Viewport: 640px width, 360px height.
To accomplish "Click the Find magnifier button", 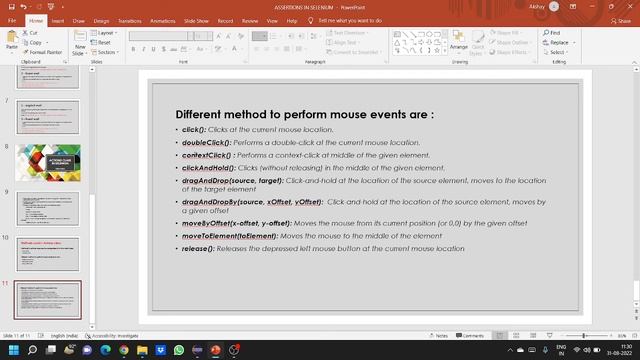I will 551,33.
